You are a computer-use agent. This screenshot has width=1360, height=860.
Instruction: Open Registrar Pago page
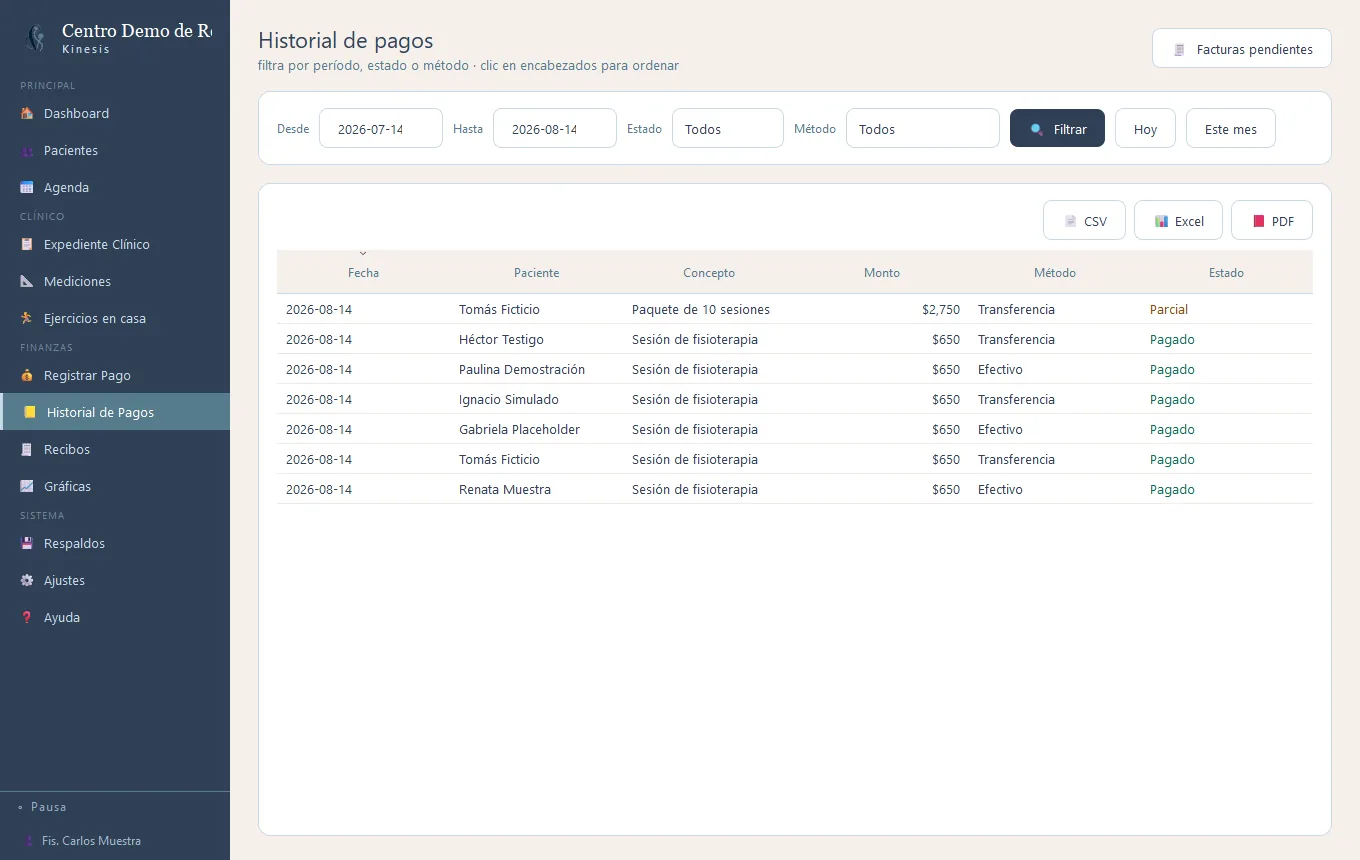115,375
